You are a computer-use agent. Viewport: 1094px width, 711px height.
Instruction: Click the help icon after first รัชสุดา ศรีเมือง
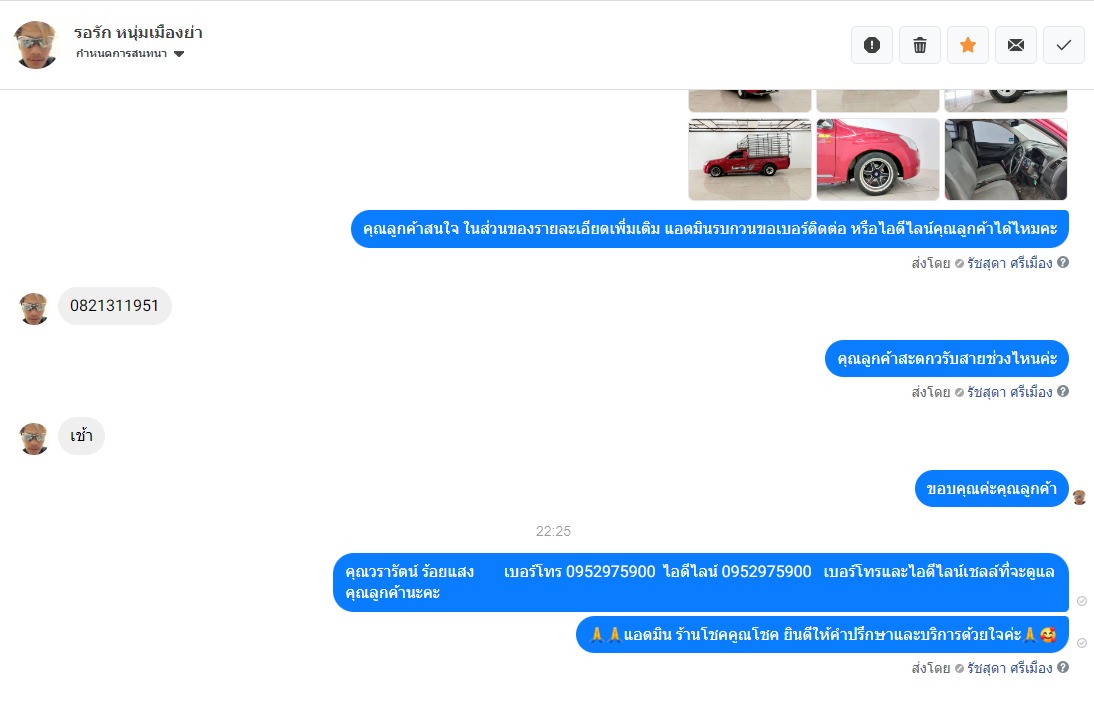point(1063,262)
